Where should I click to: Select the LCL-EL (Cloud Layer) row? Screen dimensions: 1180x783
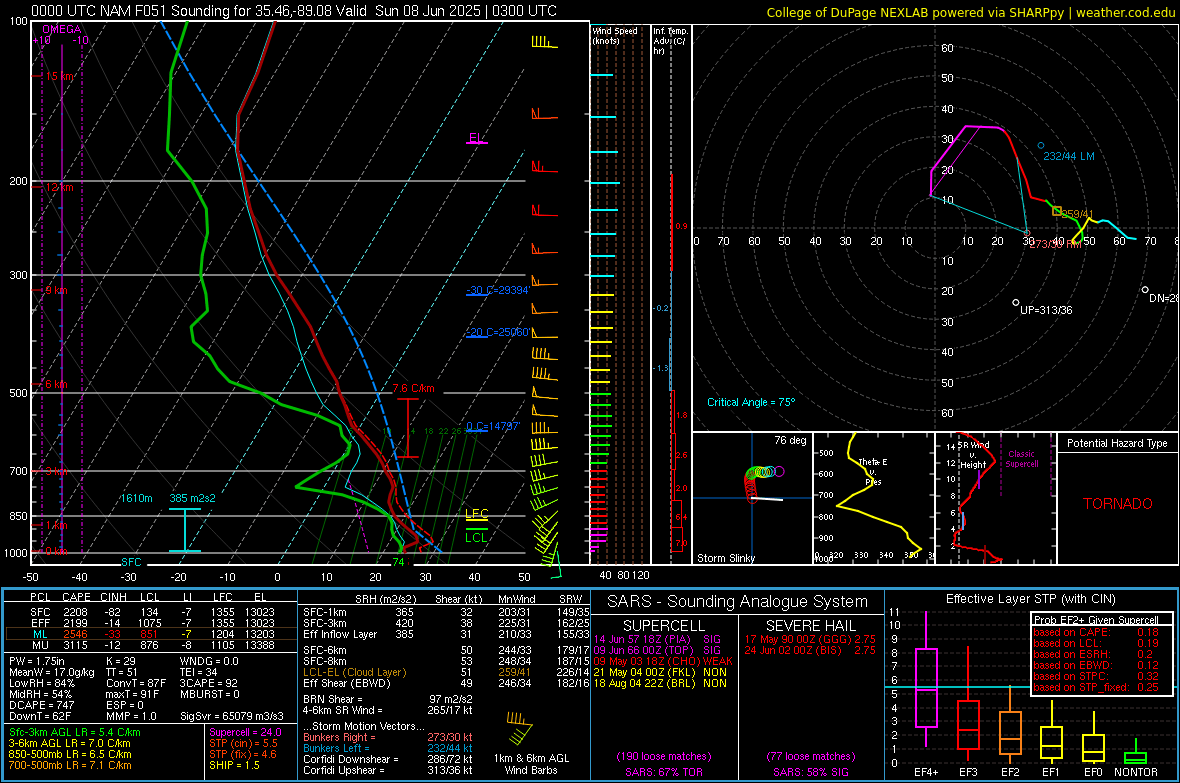pos(446,672)
